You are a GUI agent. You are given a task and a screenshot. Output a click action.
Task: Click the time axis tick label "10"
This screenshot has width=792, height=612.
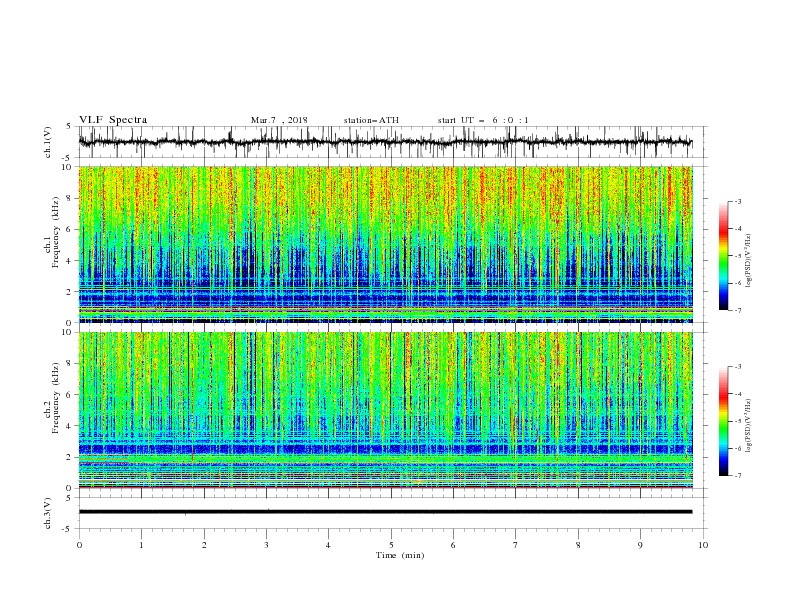tap(703, 545)
